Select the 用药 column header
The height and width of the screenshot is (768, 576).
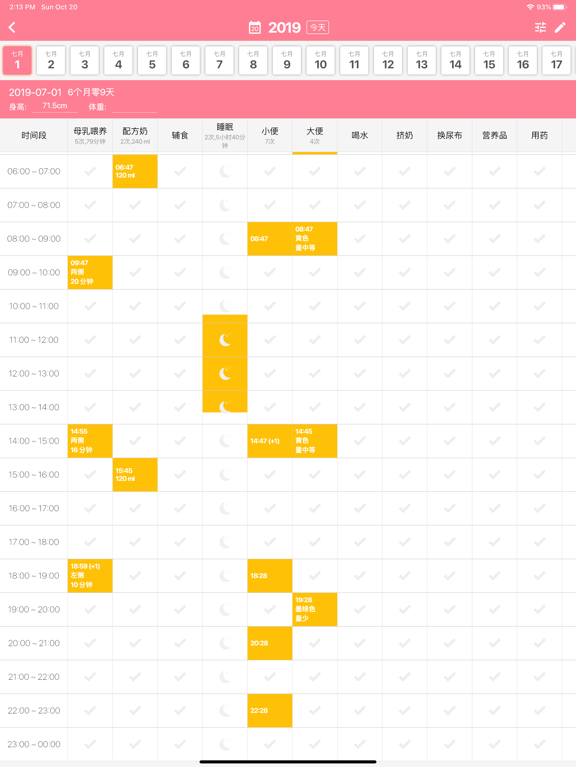point(539,135)
